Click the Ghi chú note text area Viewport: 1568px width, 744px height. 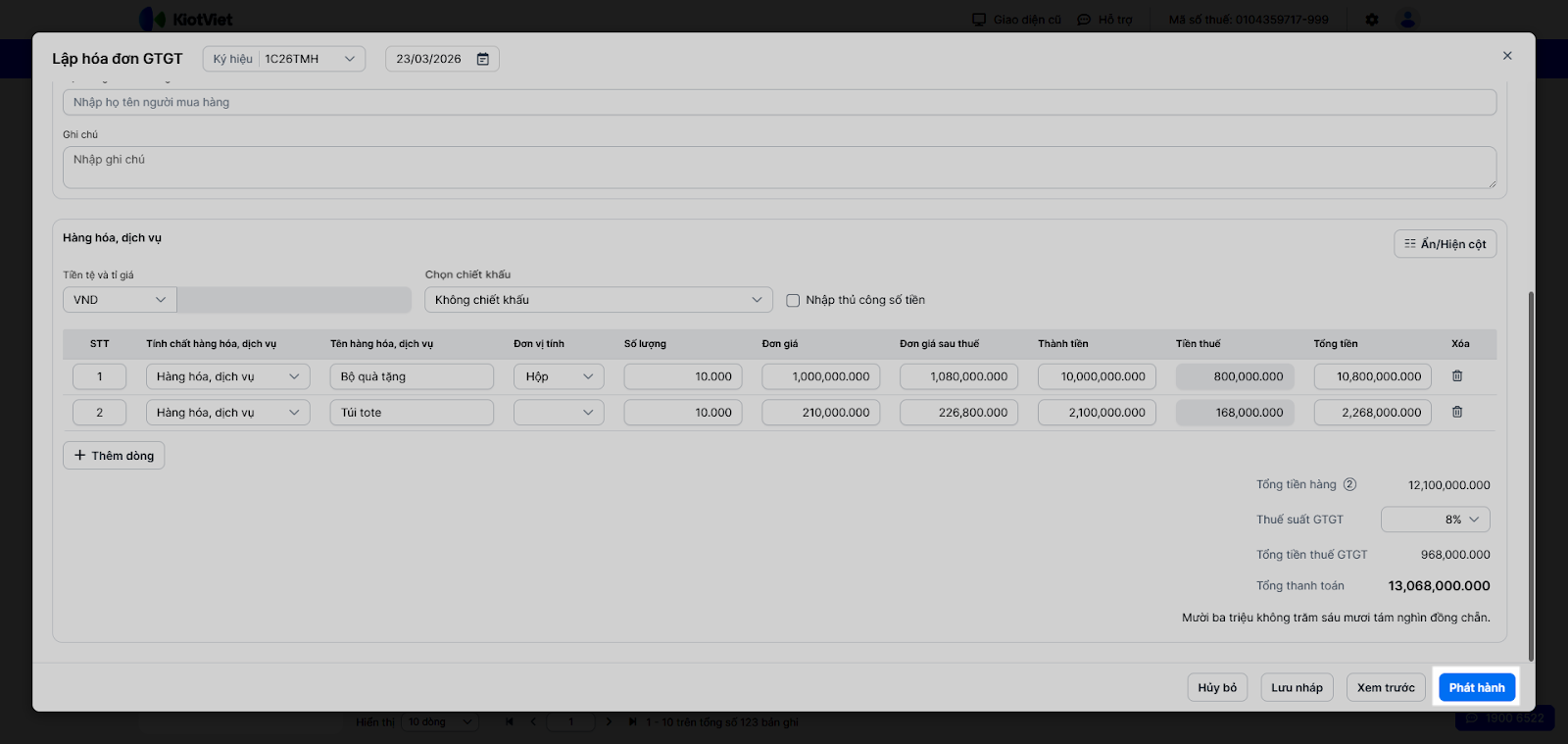[779, 168]
